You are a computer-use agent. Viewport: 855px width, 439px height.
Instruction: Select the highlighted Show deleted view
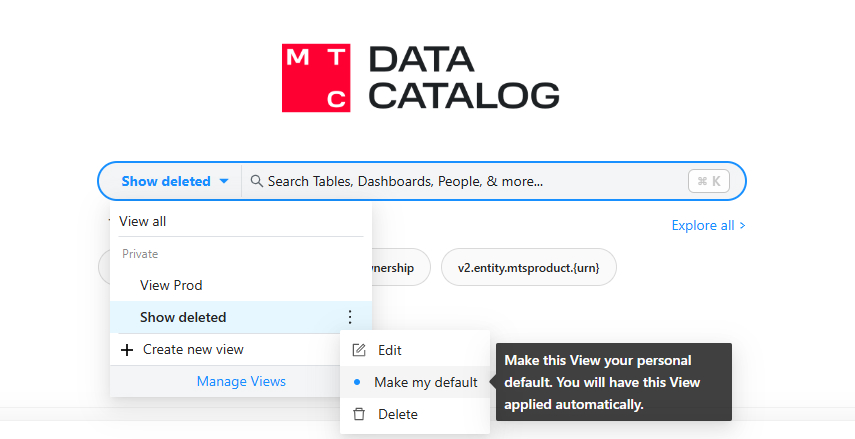coord(183,317)
